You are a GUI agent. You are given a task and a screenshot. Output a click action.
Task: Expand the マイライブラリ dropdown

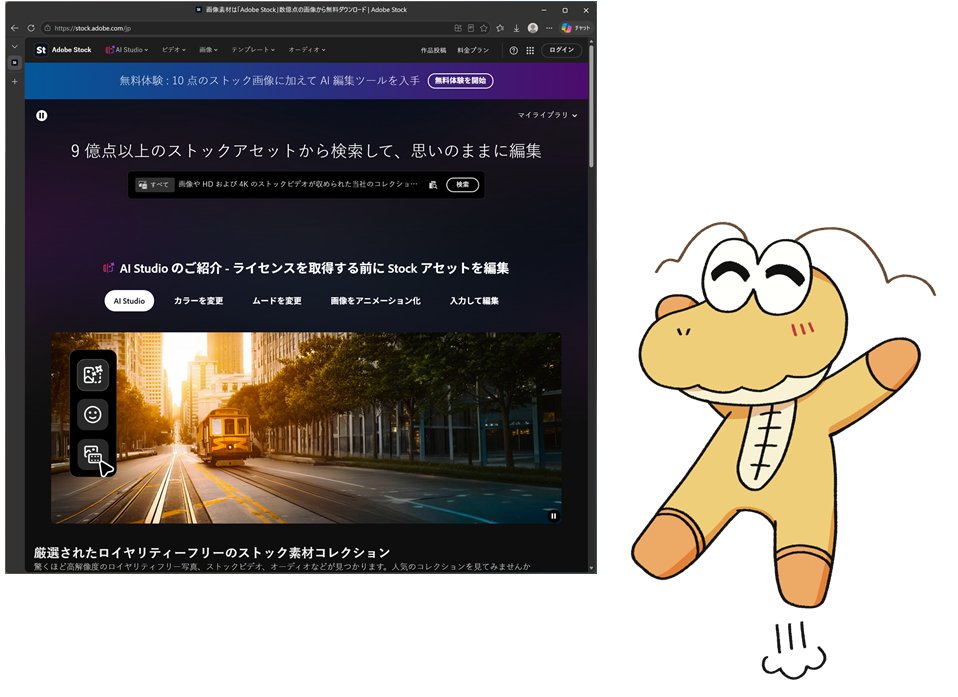coord(547,115)
